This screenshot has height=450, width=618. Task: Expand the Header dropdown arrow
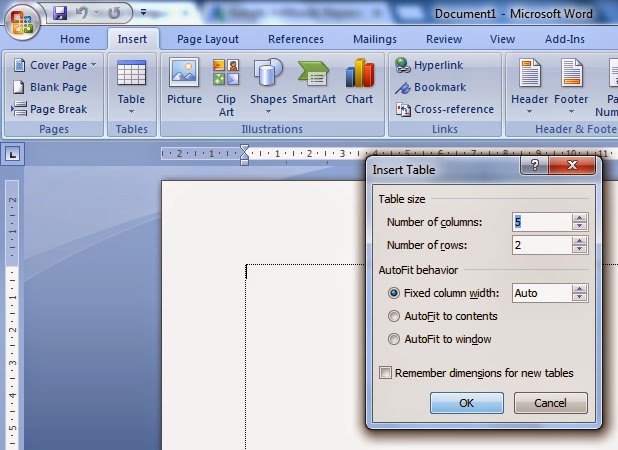[x=529, y=112]
